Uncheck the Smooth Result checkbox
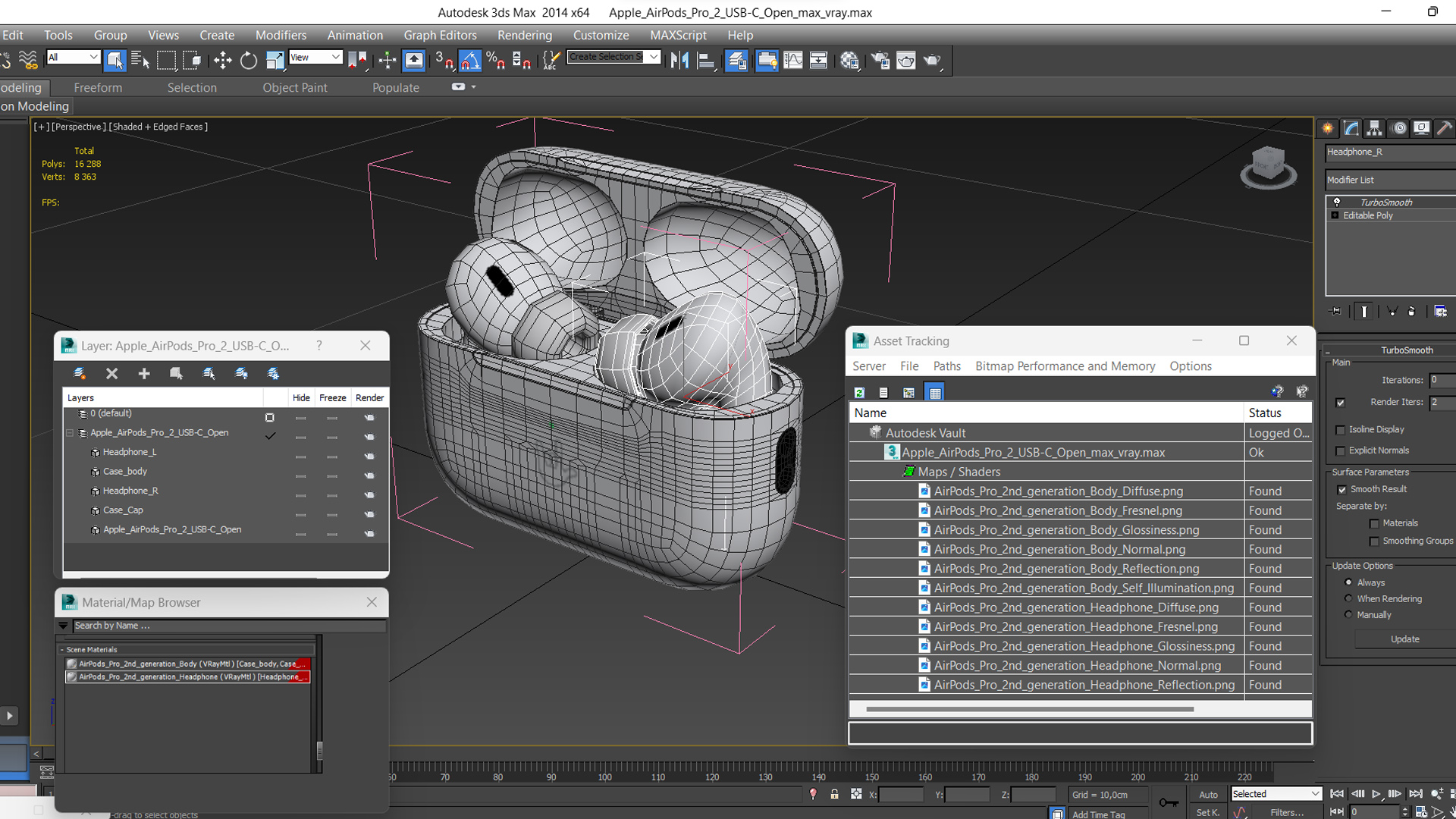1456x819 pixels. (x=1342, y=490)
